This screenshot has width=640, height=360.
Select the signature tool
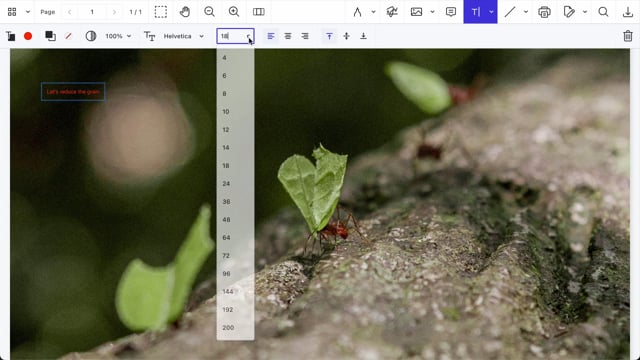[x=392, y=12]
